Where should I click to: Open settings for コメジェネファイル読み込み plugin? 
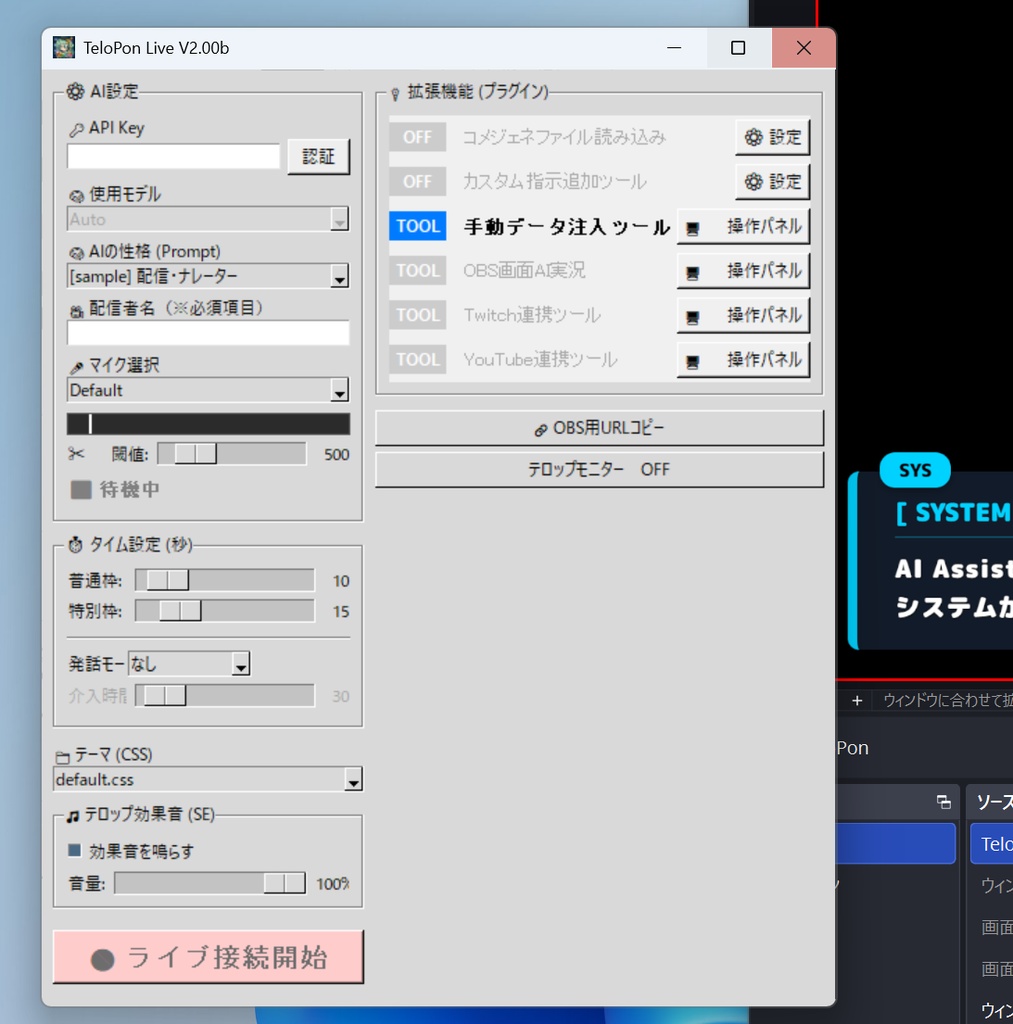tap(772, 136)
